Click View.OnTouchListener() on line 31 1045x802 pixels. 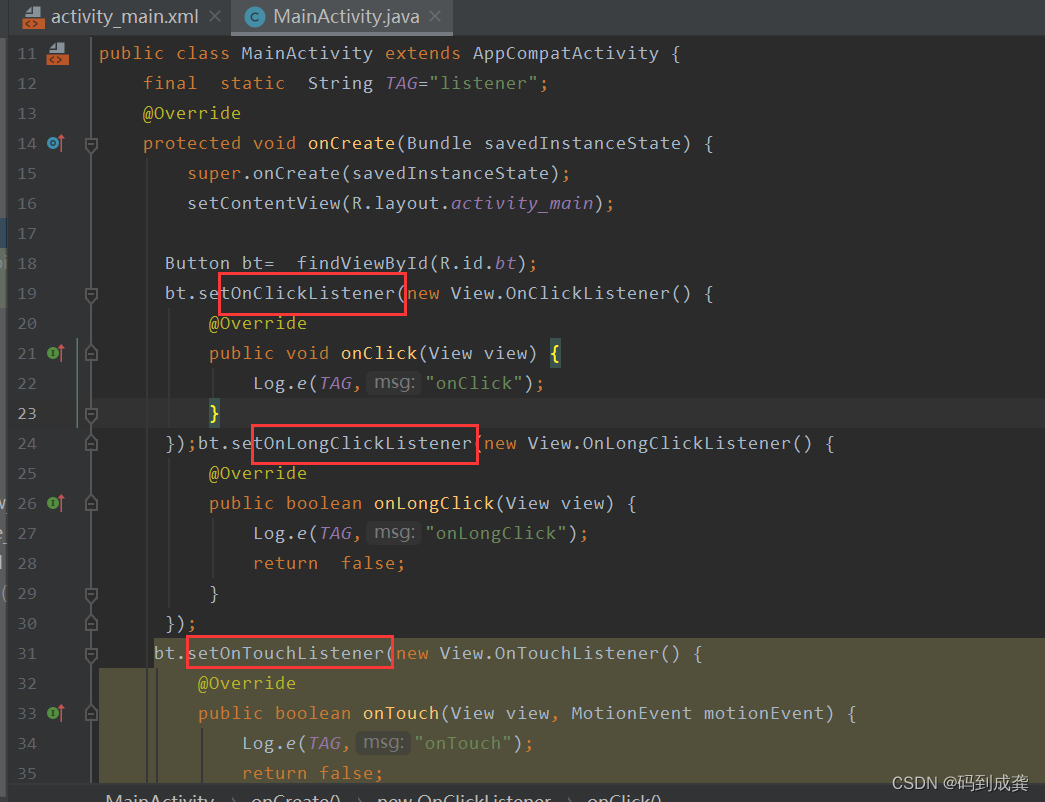tap(559, 653)
